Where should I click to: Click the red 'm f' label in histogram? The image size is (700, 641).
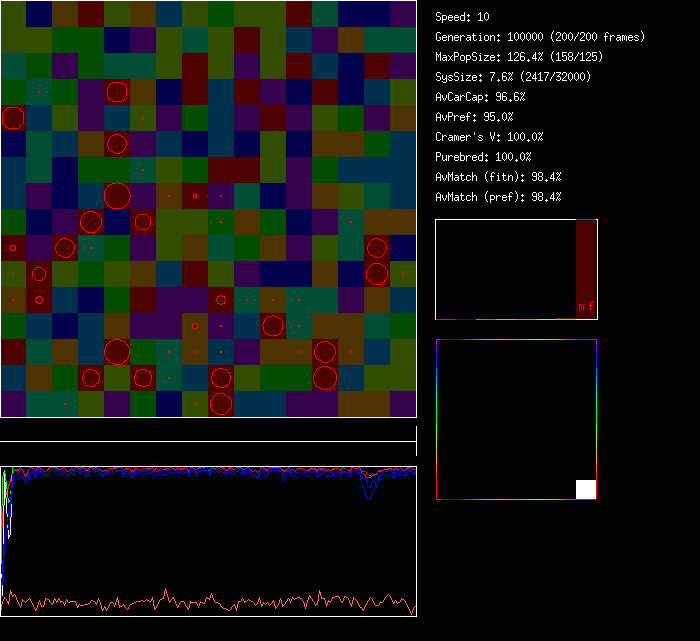click(x=586, y=305)
